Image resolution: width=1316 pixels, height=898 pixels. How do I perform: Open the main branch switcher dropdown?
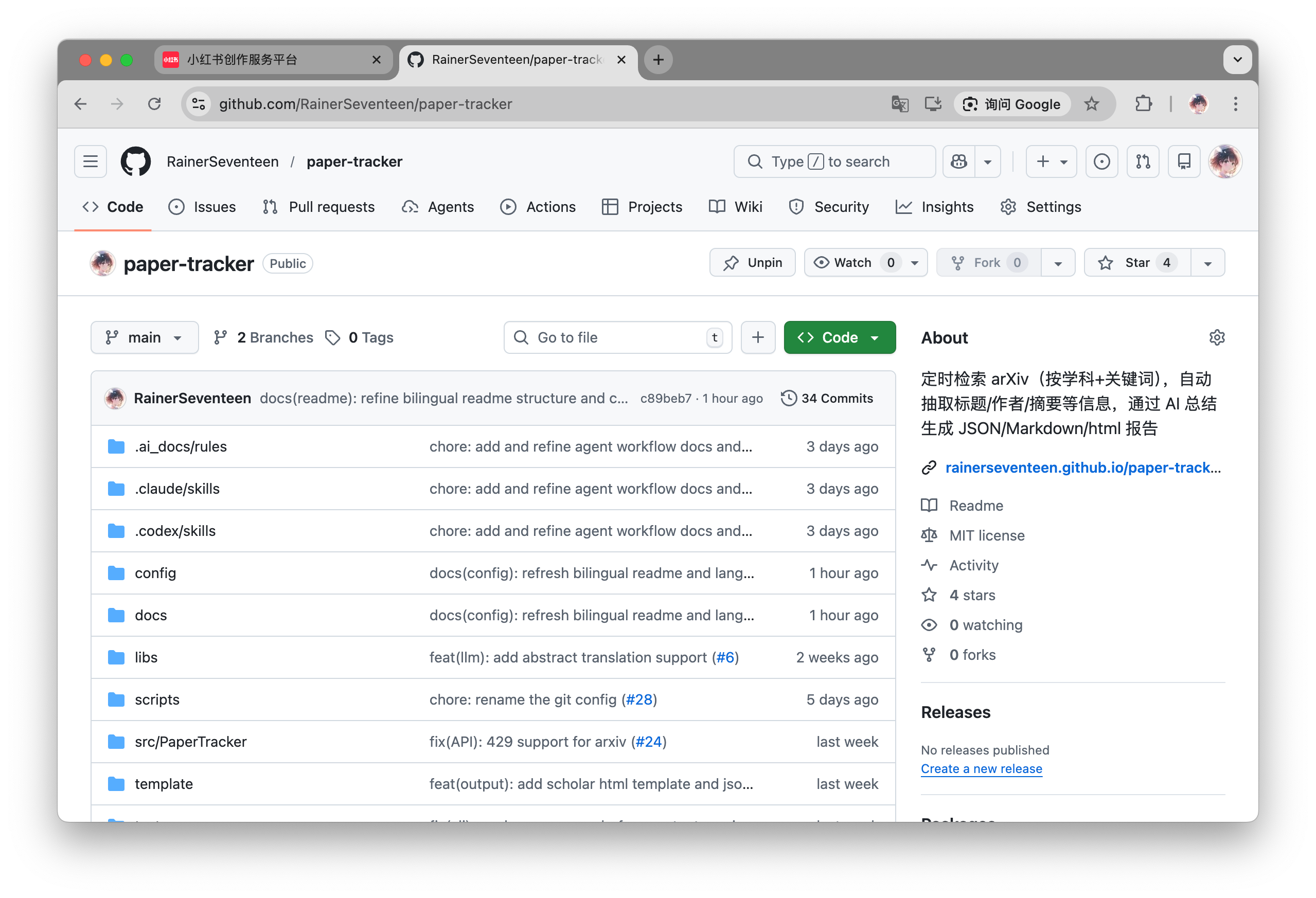pos(145,337)
